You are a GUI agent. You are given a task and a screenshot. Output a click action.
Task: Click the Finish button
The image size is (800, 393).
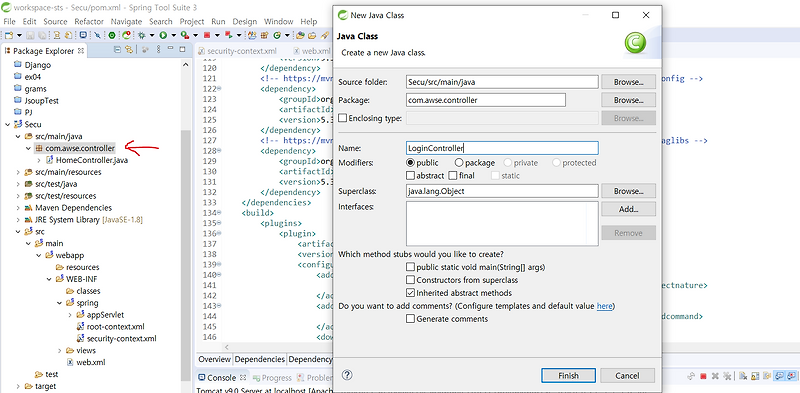pos(568,376)
